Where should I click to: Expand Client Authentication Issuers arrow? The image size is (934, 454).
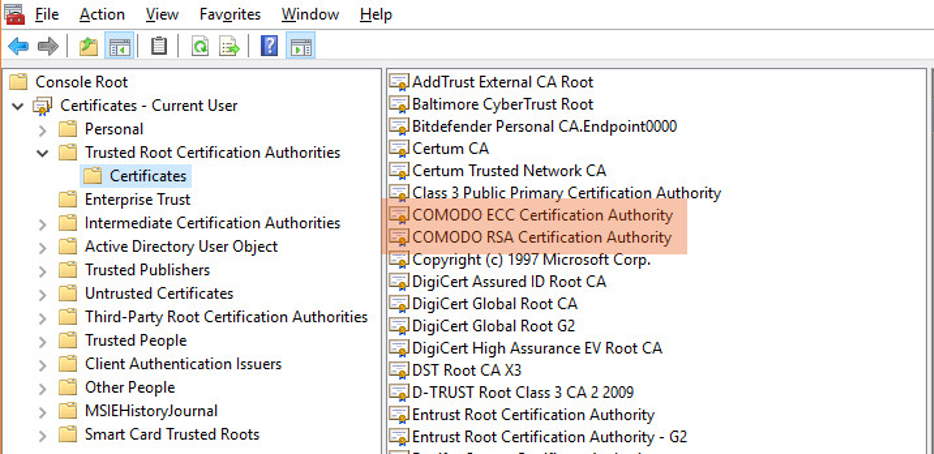42,365
